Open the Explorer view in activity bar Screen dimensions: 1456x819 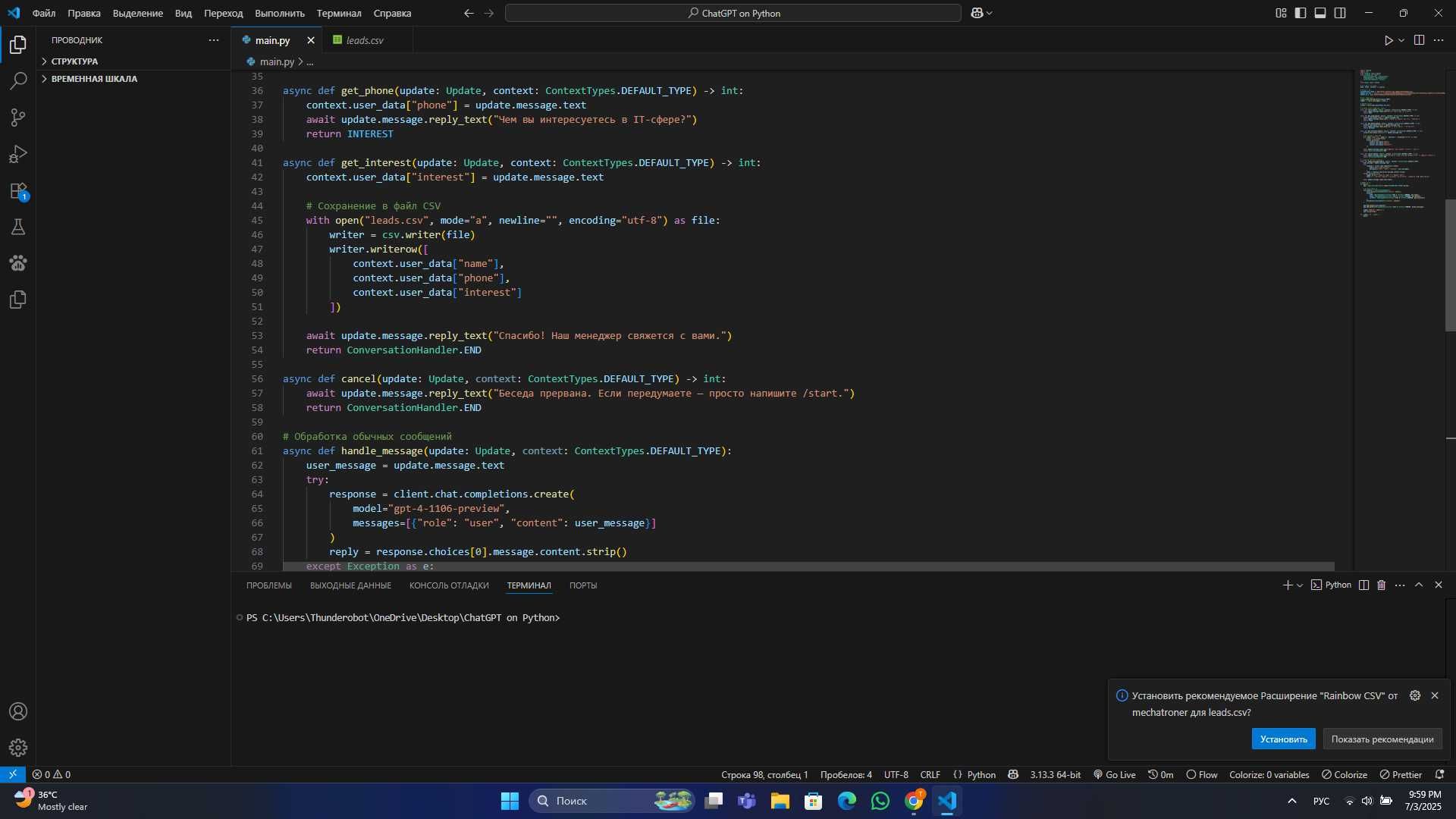point(18,45)
